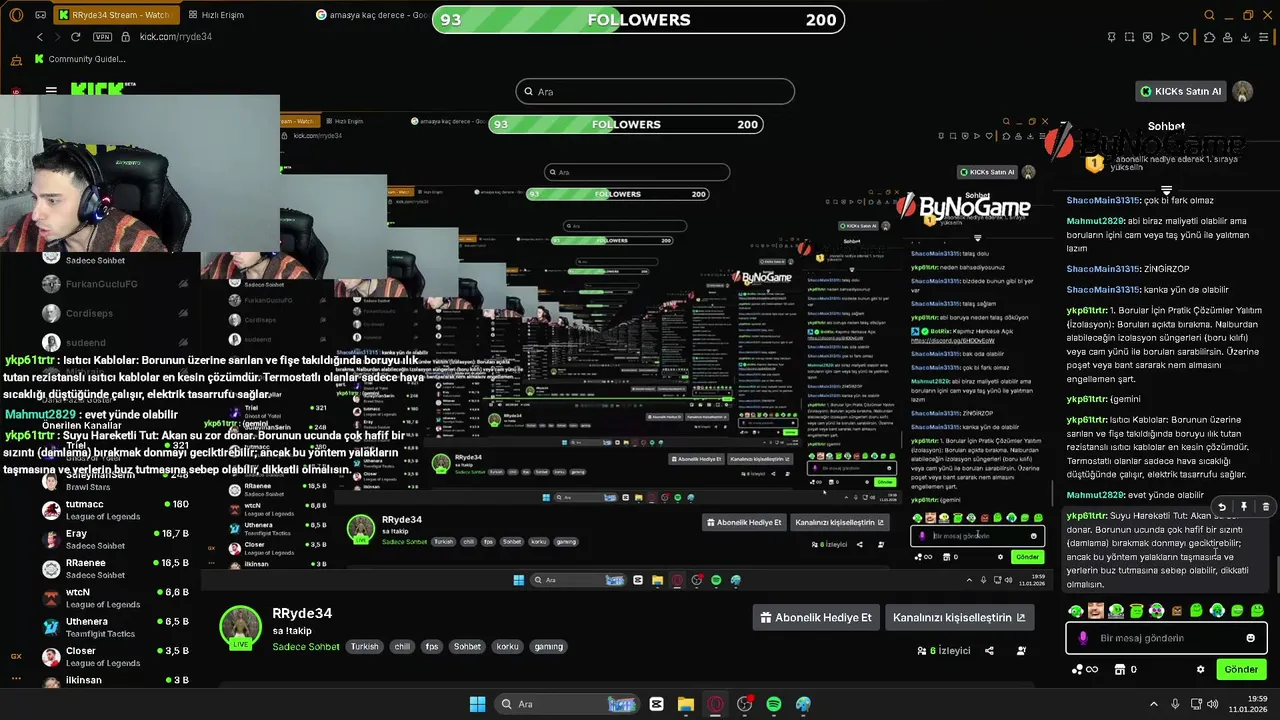Open the ad blocker shield icon
This screenshot has height=720, width=1280.
point(1147,37)
